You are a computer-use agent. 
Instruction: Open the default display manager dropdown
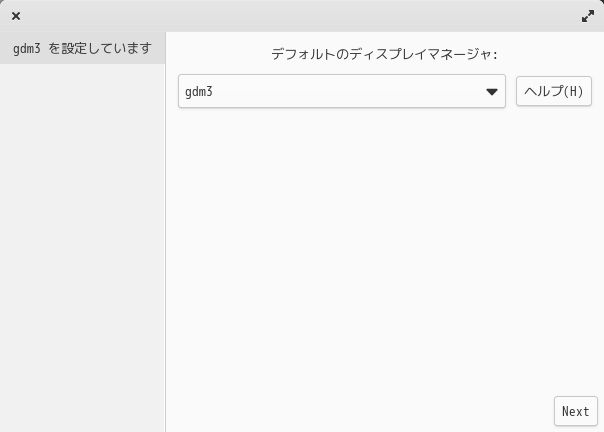[341, 92]
